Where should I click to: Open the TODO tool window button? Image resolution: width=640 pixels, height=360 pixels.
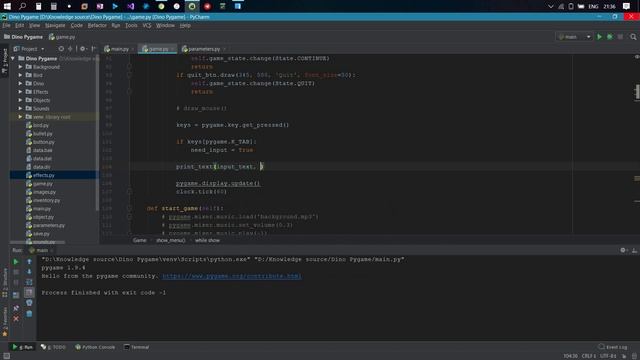point(53,347)
